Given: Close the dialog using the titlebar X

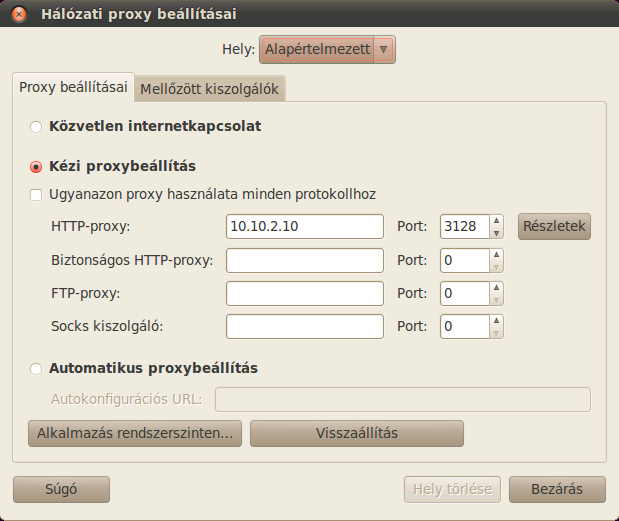Looking at the screenshot, I should coord(19,14).
